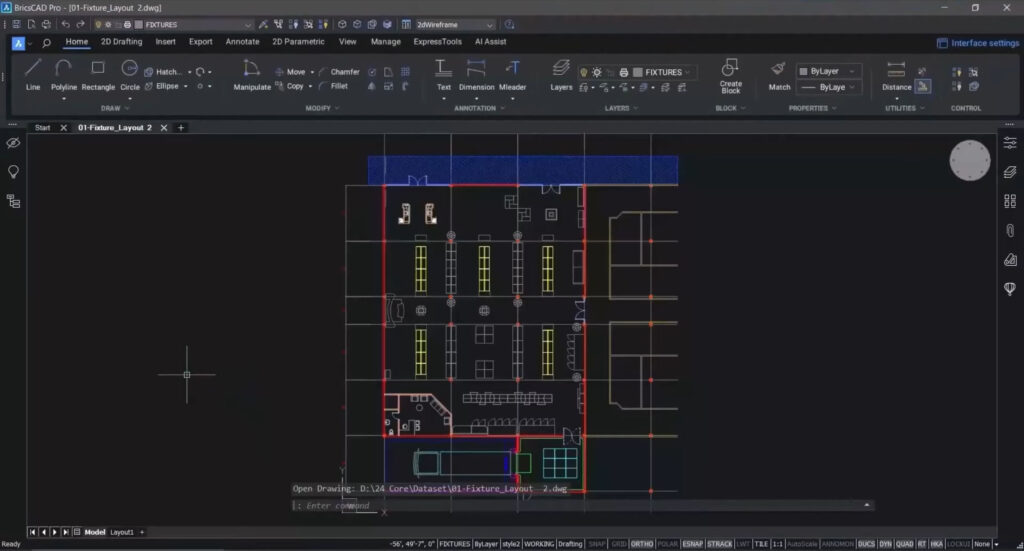Add a new document tab with plus
This screenshot has height=551, width=1024.
(181, 128)
